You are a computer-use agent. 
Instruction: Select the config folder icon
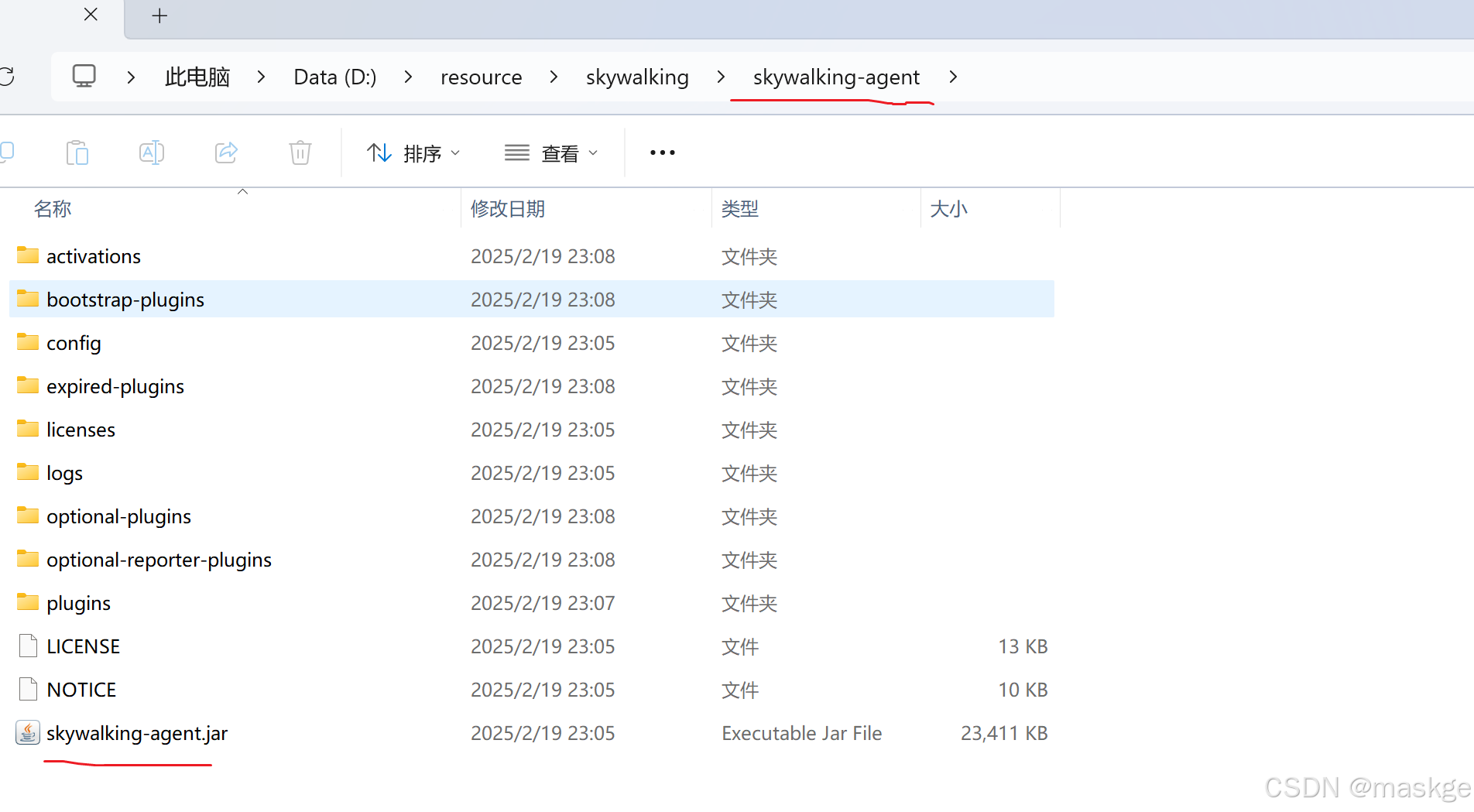[28, 342]
